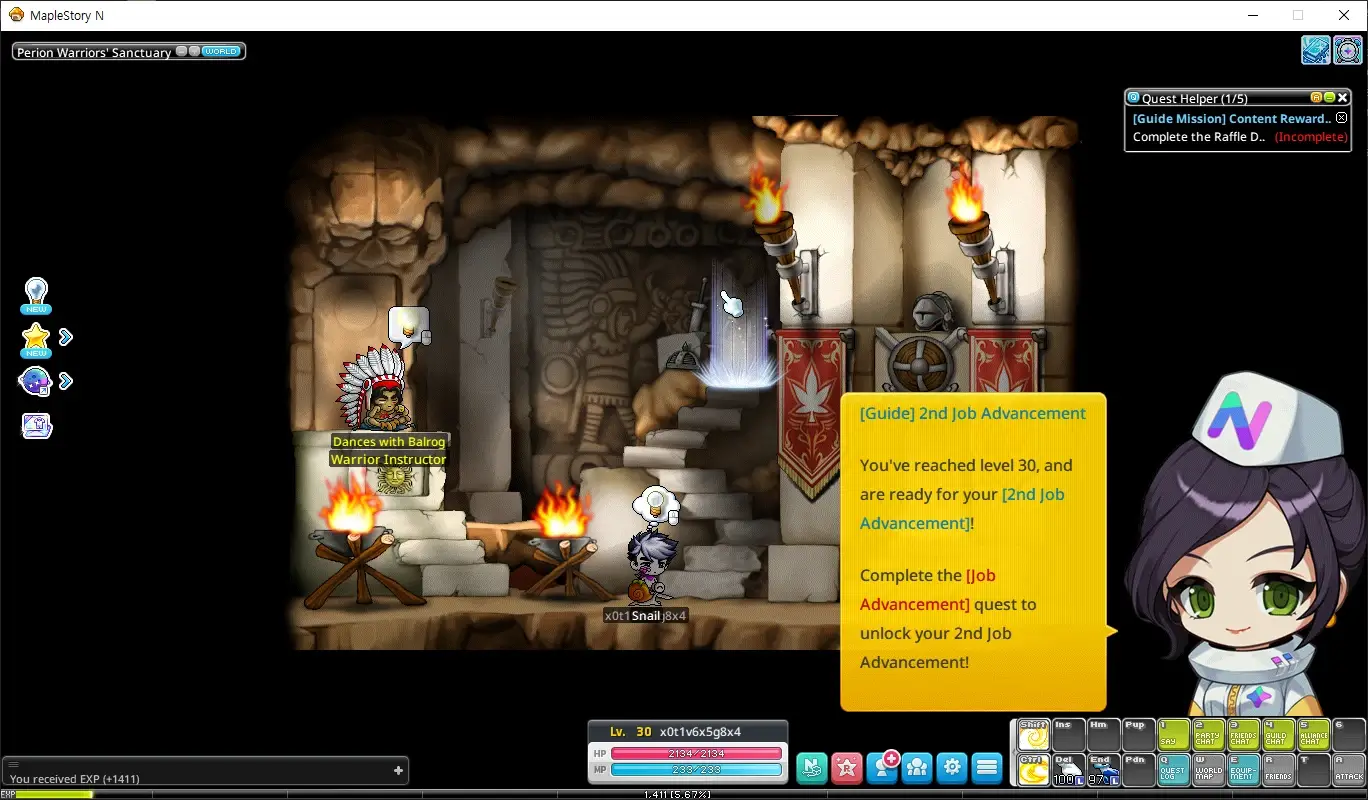Viewport: 1368px width, 800px height.
Task: Click the empty Pdn hotkey slot
Action: [x=1138, y=769]
